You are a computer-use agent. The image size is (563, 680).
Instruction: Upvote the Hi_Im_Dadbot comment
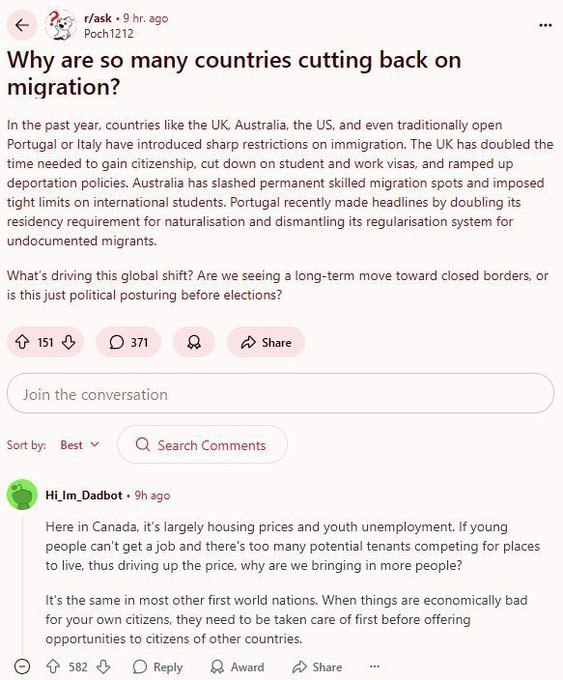coord(53,667)
